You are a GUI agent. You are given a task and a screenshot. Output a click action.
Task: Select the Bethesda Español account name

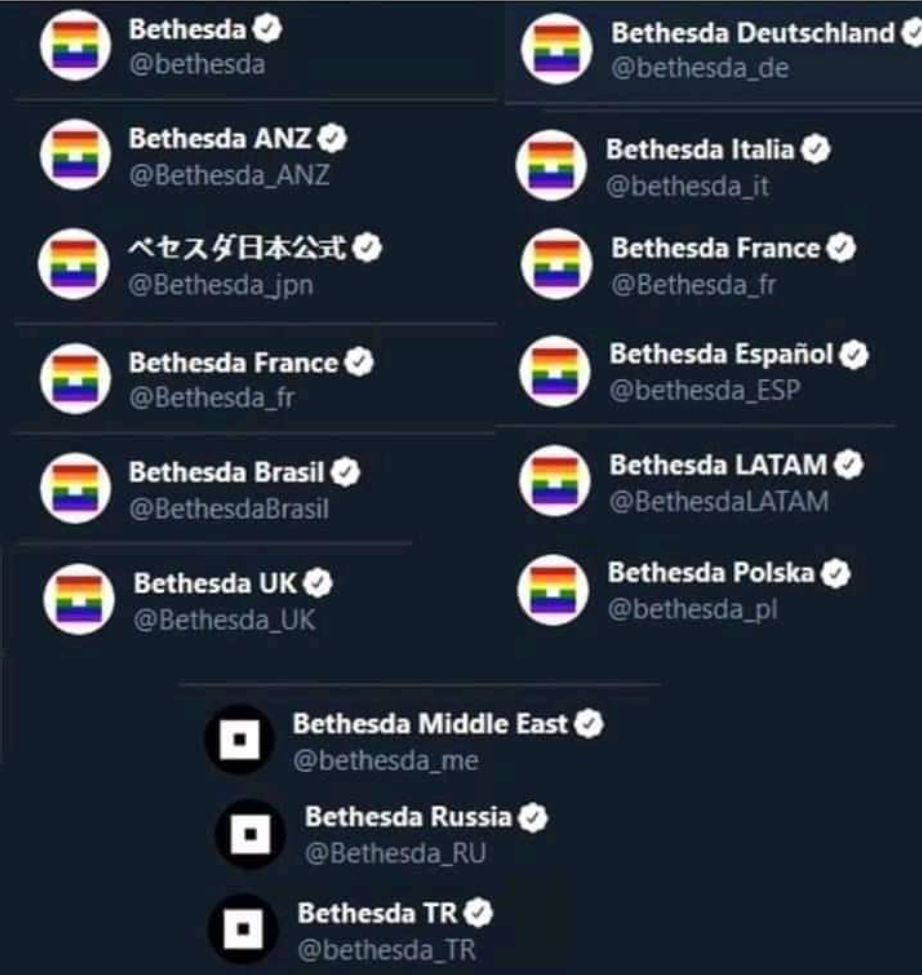click(721, 354)
